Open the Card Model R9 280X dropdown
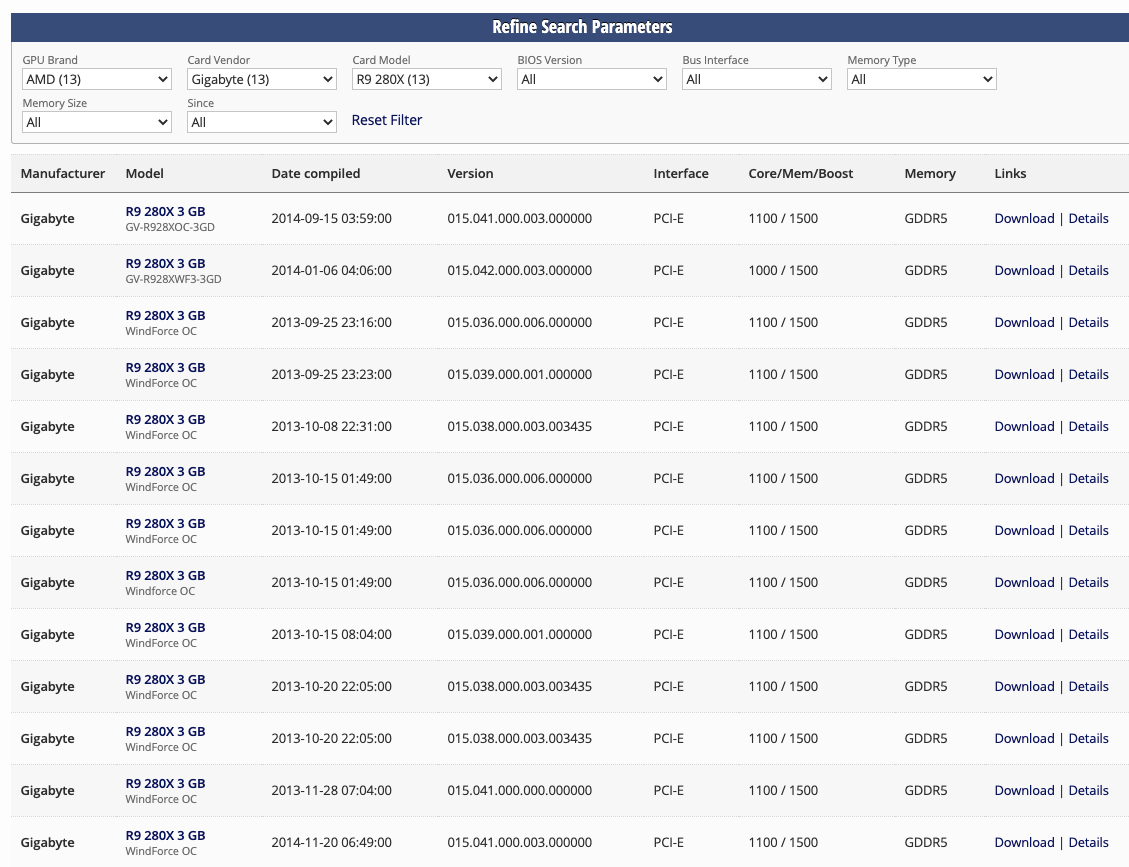The image size is (1129, 867). [426, 79]
